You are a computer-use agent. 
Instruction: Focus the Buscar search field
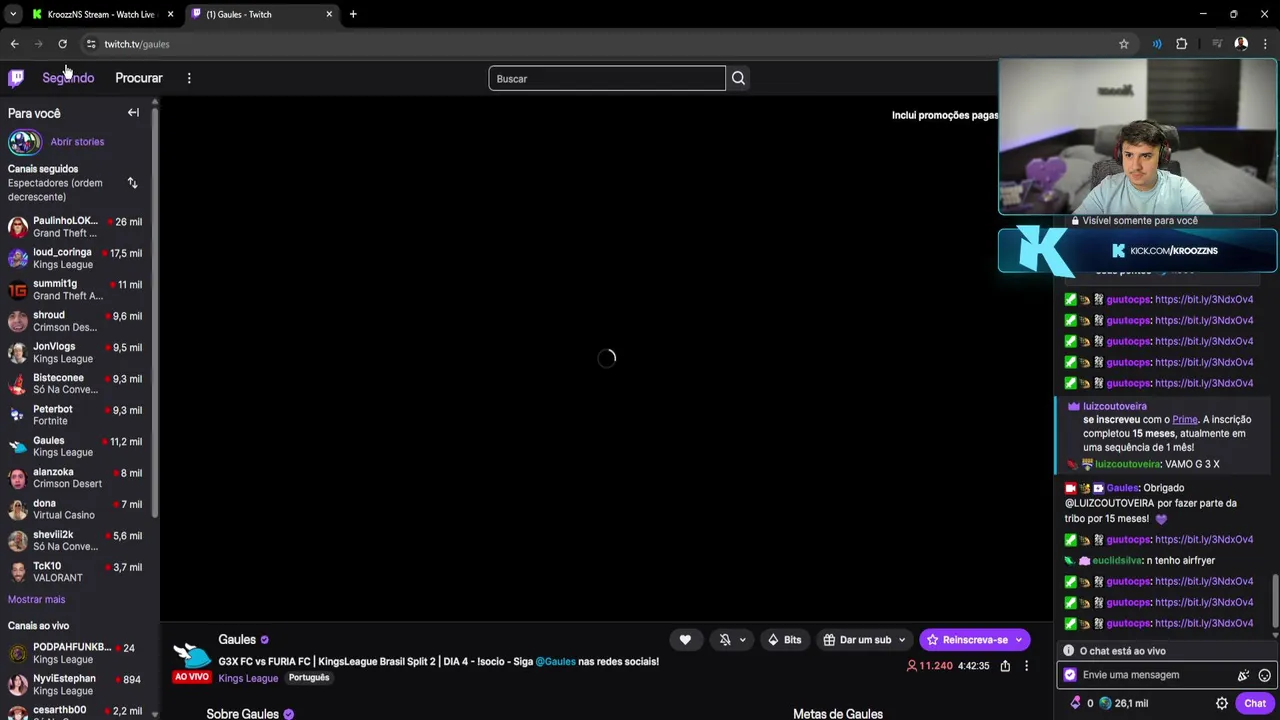tap(607, 78)
